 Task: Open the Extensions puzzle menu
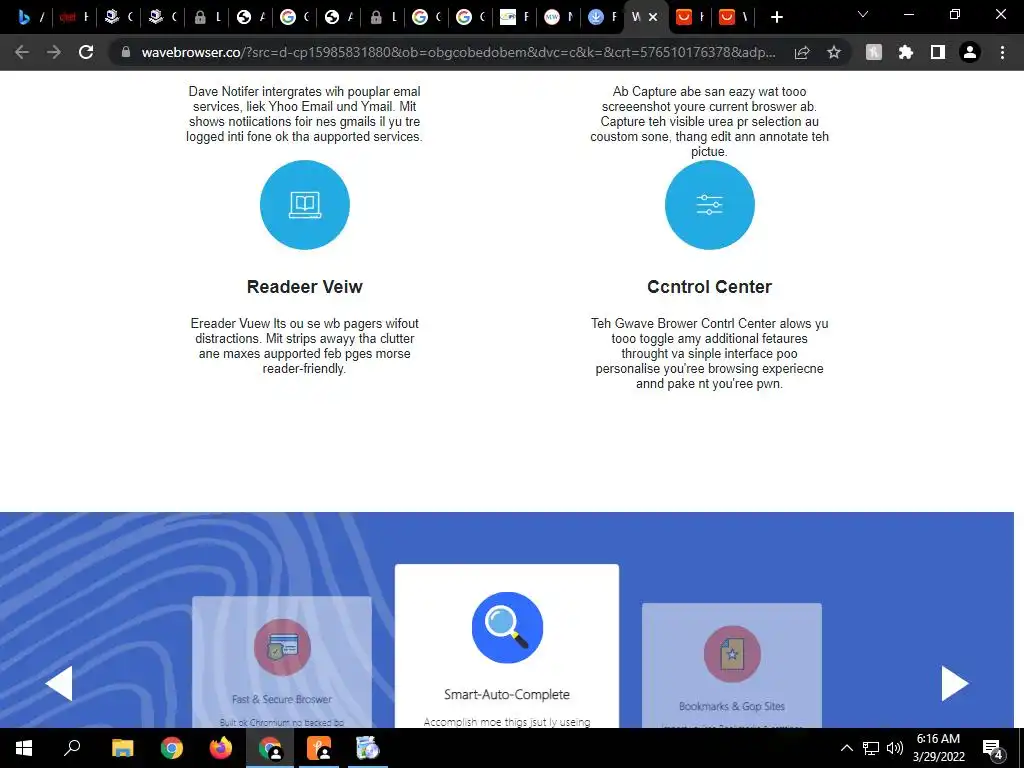point(906,52)
